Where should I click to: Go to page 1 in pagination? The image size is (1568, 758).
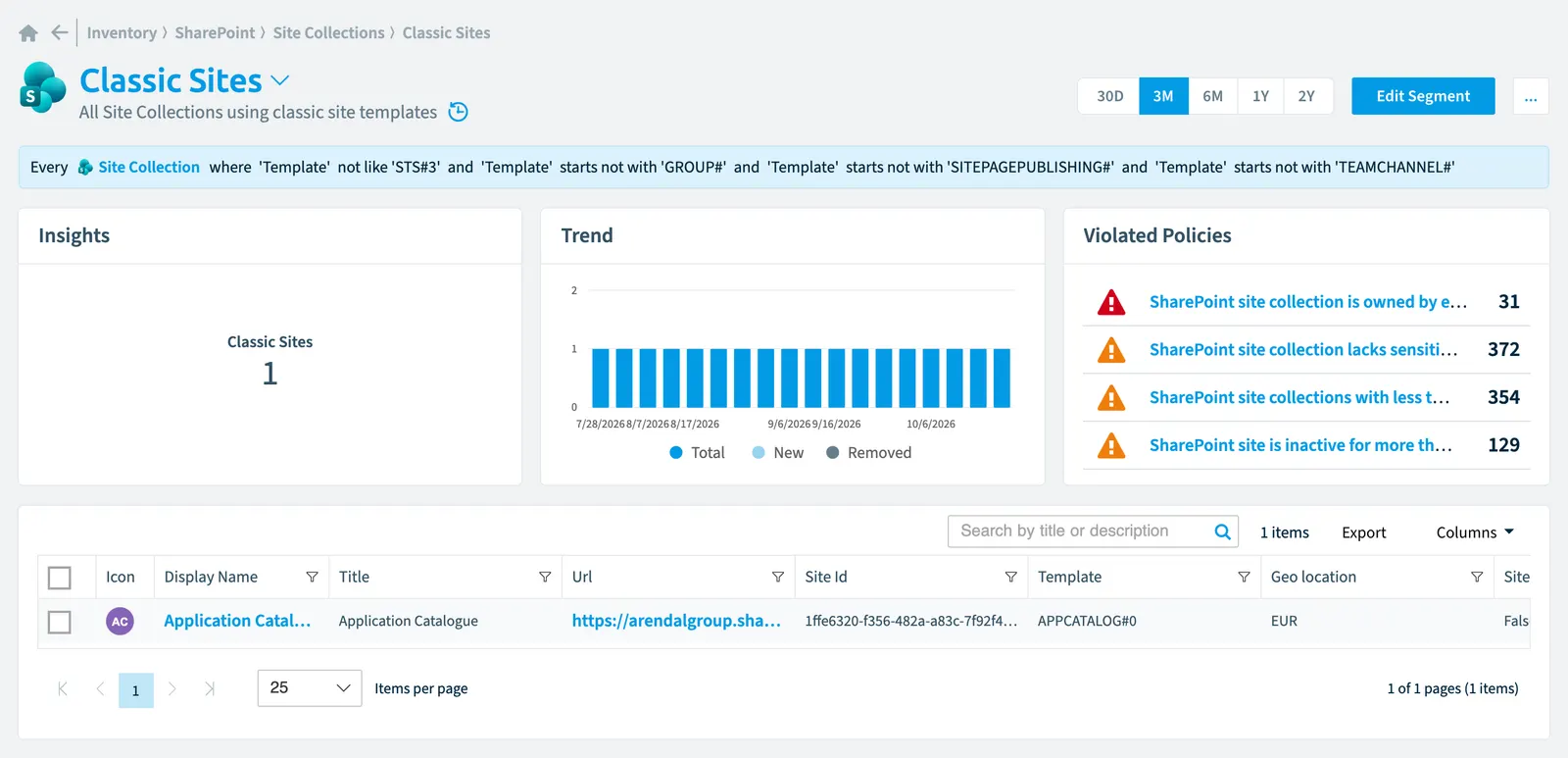point(136,690)
